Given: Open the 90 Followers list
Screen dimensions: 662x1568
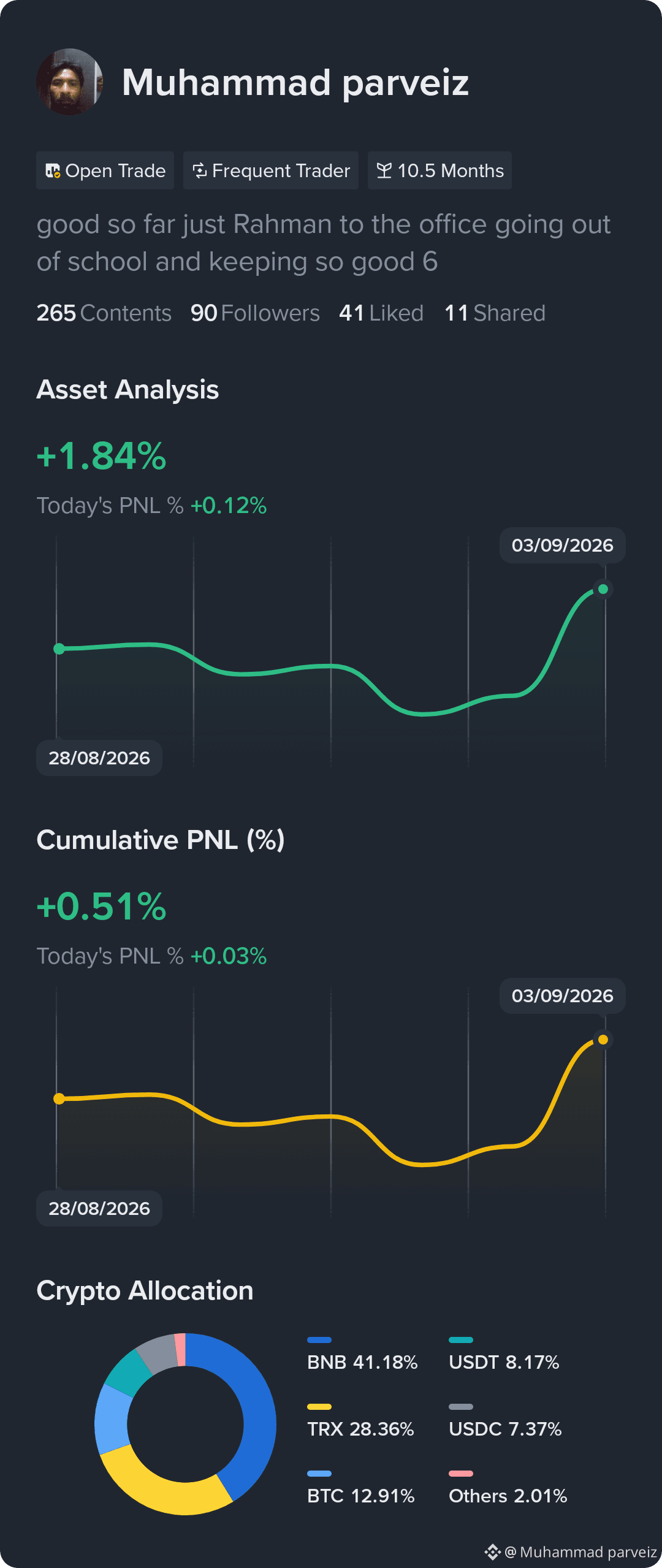Looking at the screenshot, I should click(255, 313).
